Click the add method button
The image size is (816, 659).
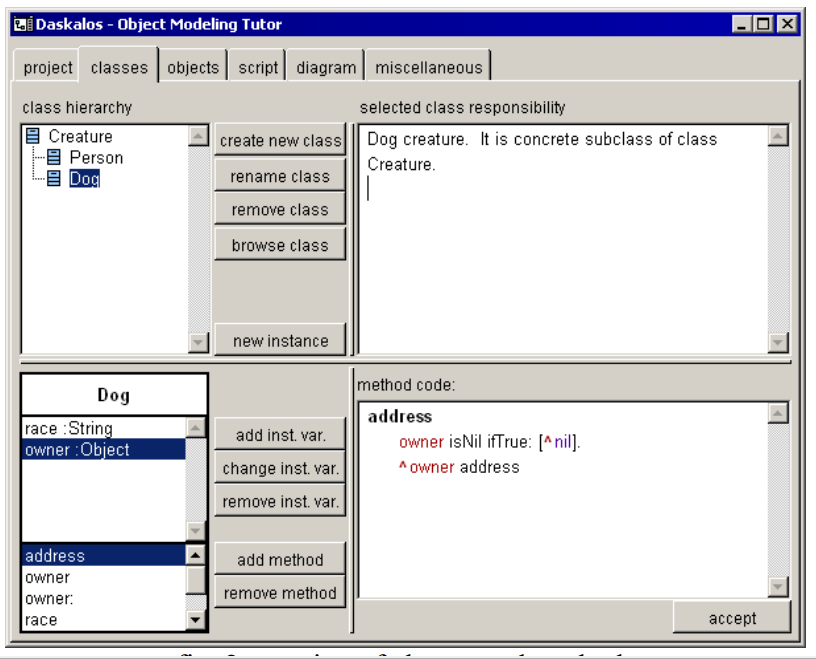click(x=280, y=560)
